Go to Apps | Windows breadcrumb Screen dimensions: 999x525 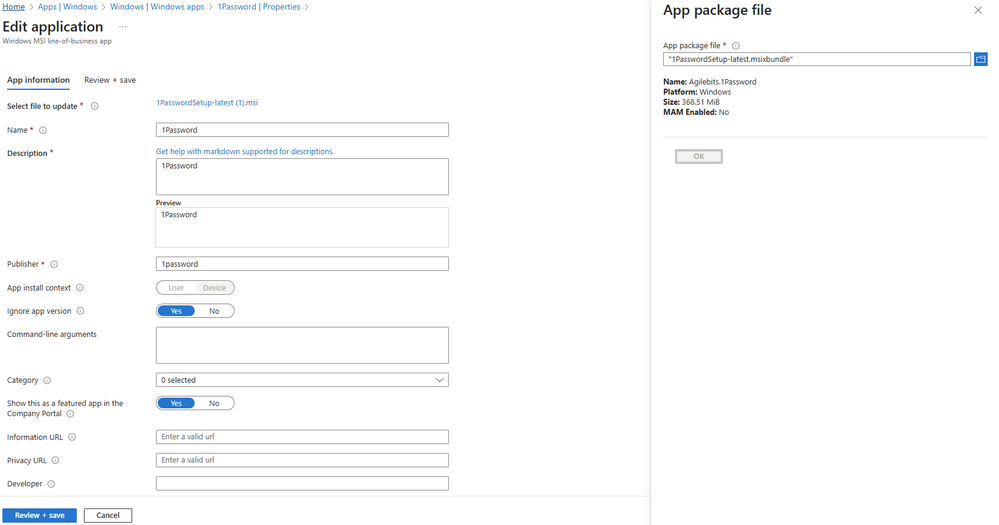coord(68,7)
